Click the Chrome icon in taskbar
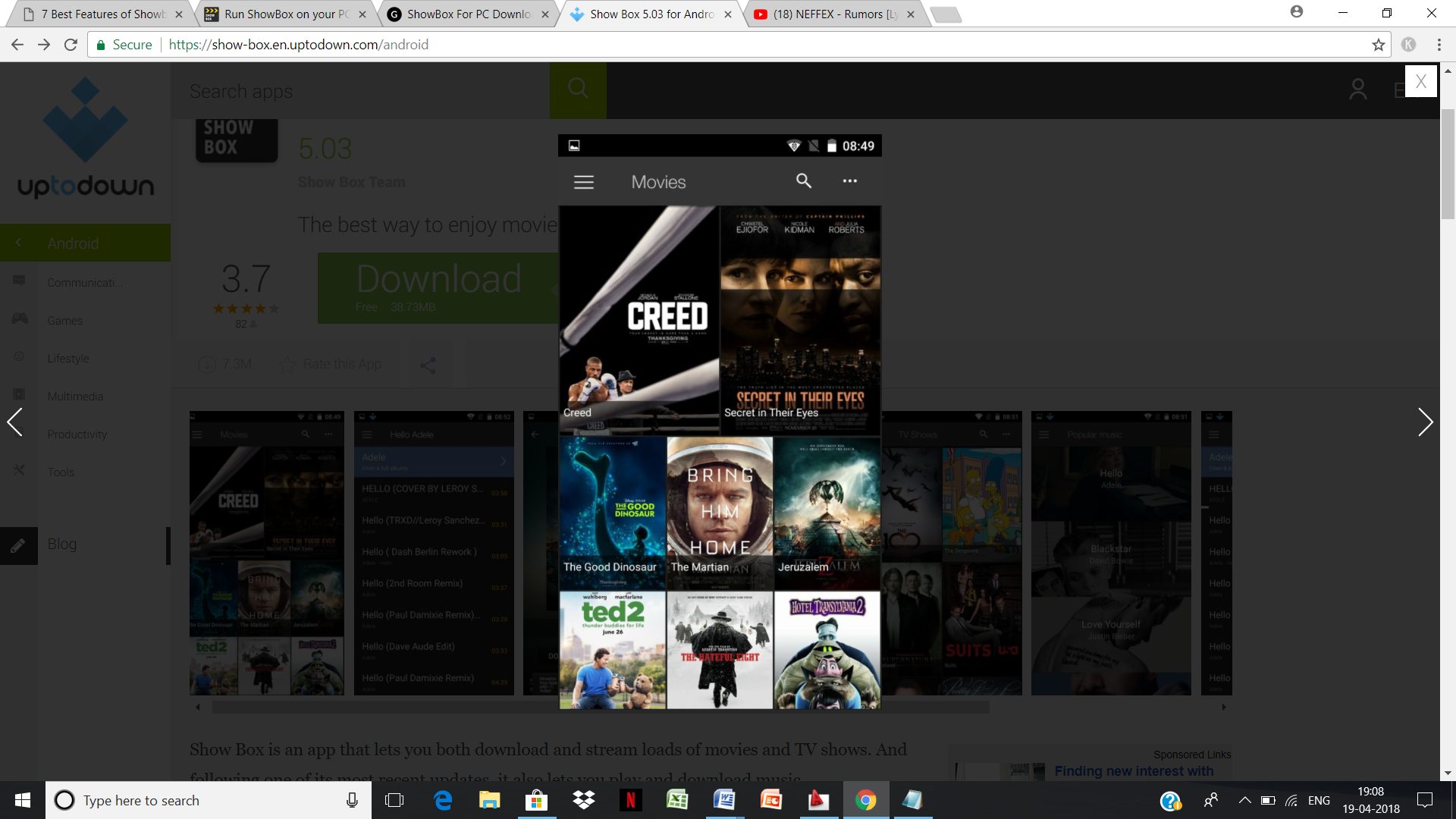 coord(865,800)
